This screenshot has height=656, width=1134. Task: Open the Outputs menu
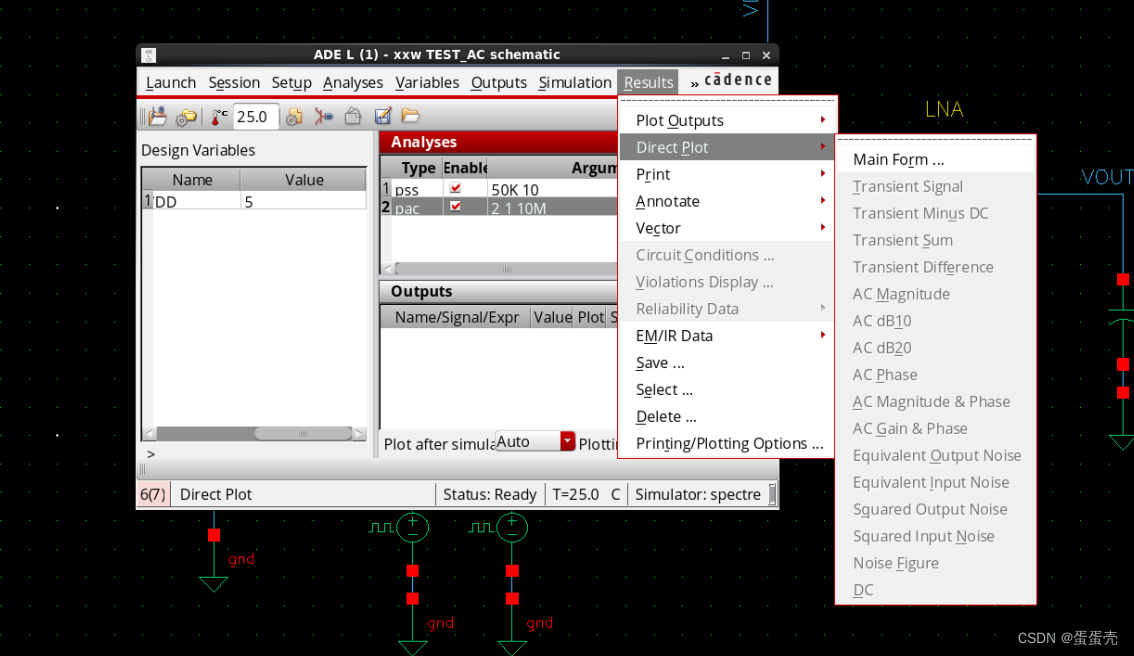[498, 82]
